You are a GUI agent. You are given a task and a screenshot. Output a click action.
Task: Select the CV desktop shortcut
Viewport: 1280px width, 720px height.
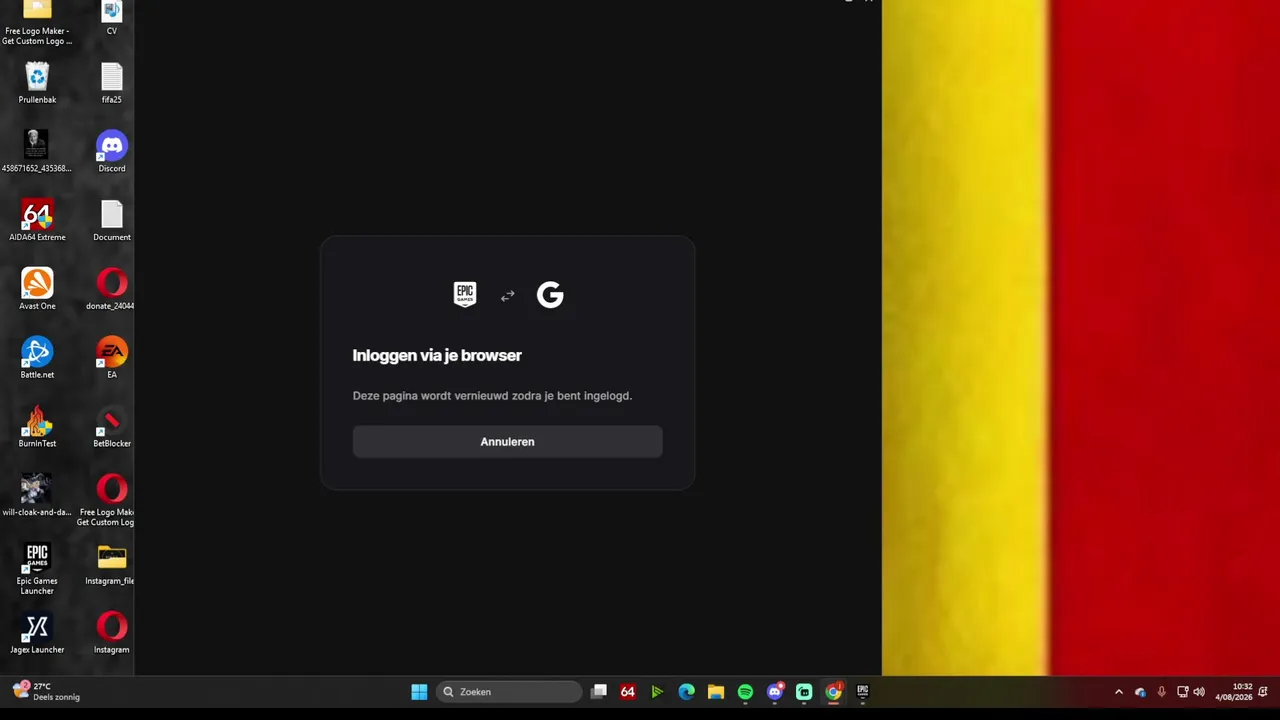(x=112, y=18)
